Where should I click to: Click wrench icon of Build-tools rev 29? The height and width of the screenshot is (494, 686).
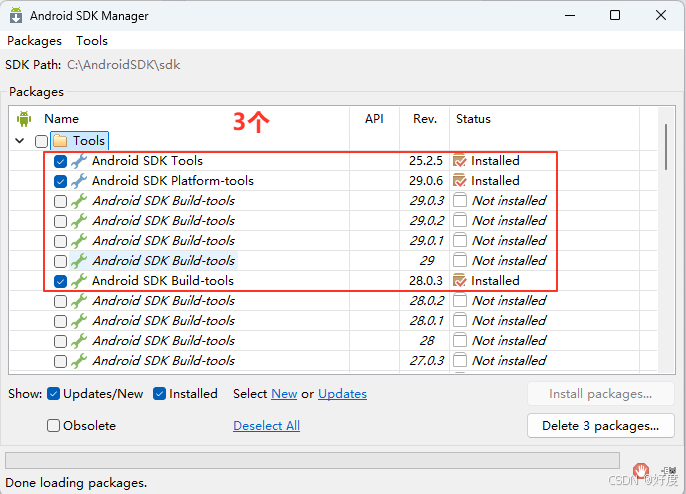pos(79,261)
